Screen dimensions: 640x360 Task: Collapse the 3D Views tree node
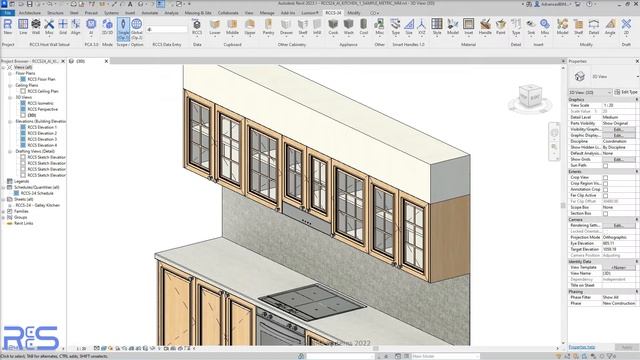coord(10,98)
